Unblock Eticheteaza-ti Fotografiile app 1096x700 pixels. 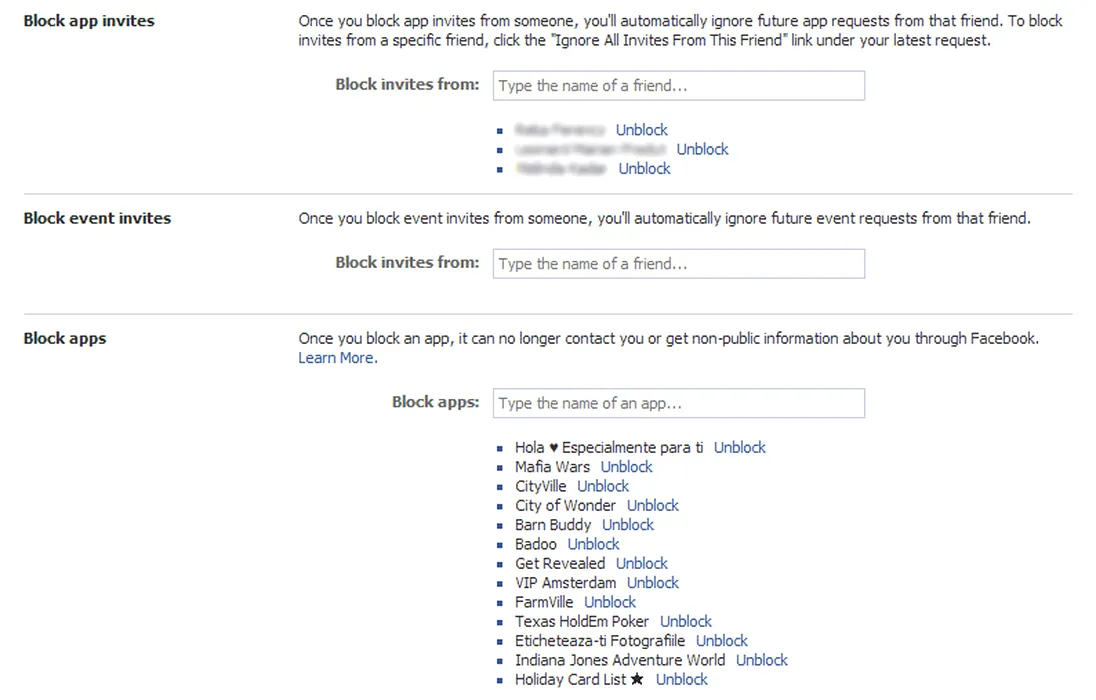click(x=721, y=641)
